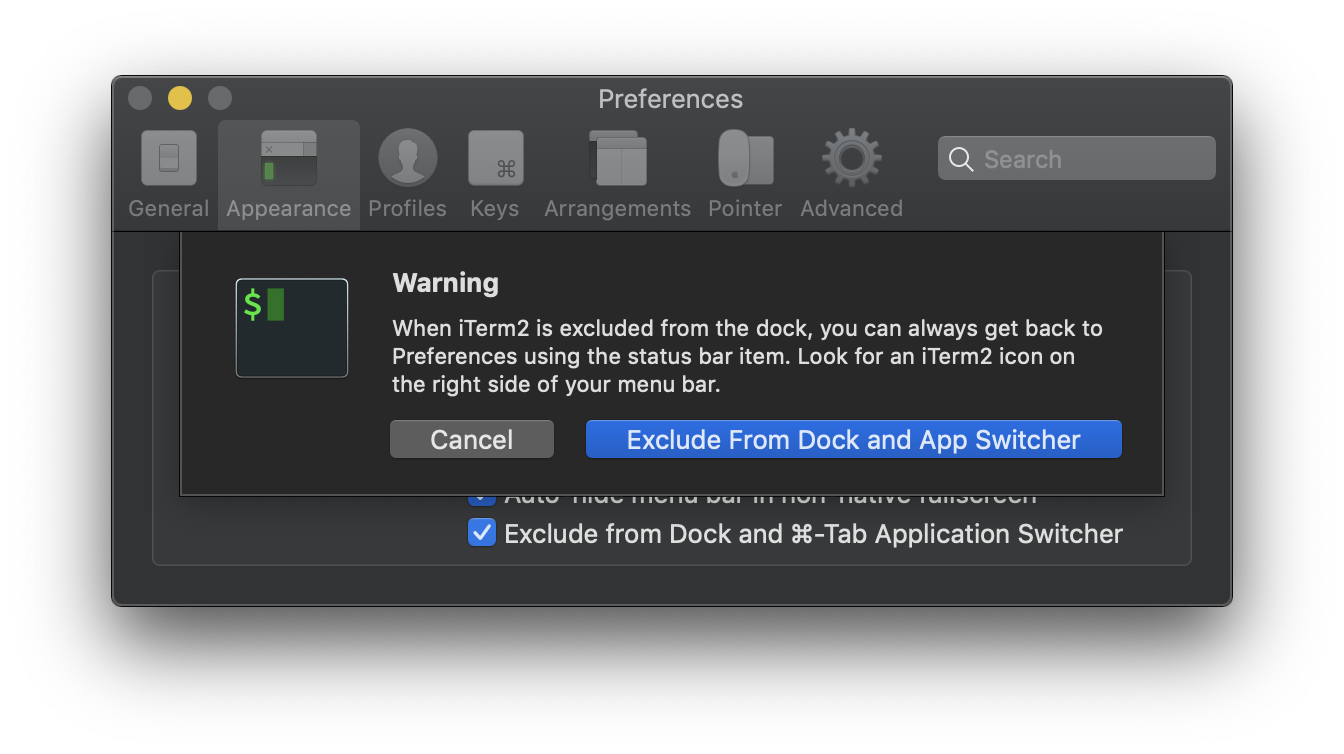Confirm "Exclude From Dock and App Switcher"
This screenshot has height=754, width=1344.
853,439
